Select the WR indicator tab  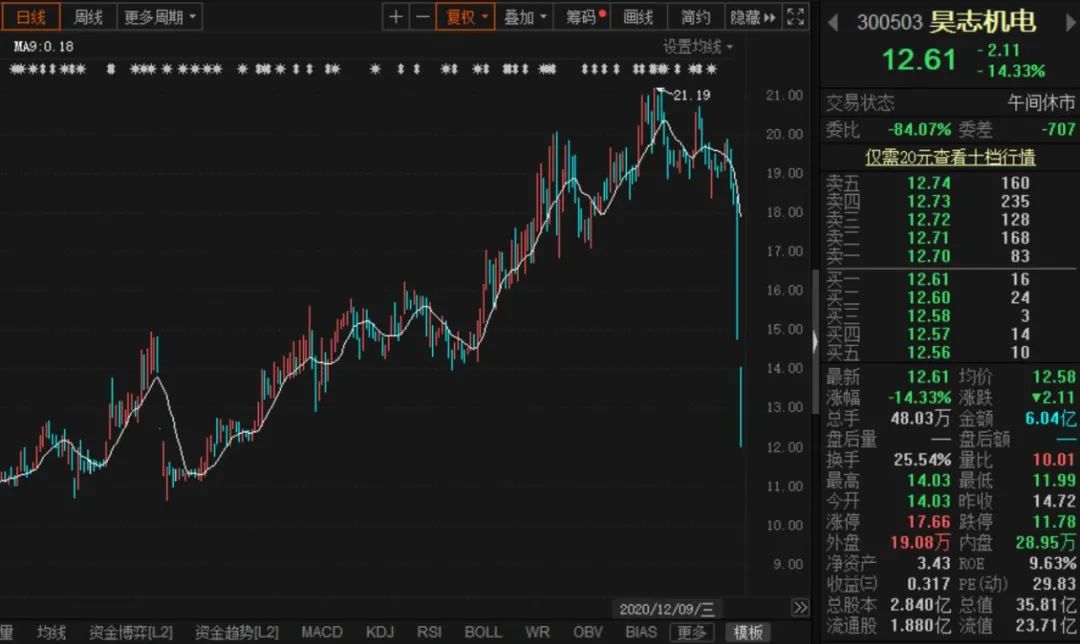pos(537,632)
